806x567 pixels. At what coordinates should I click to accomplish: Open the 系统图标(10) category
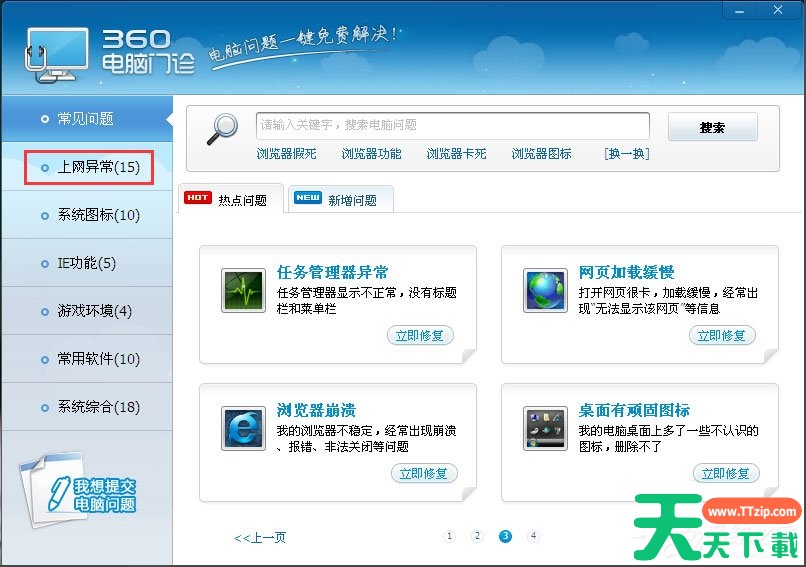tap(86, 215)
